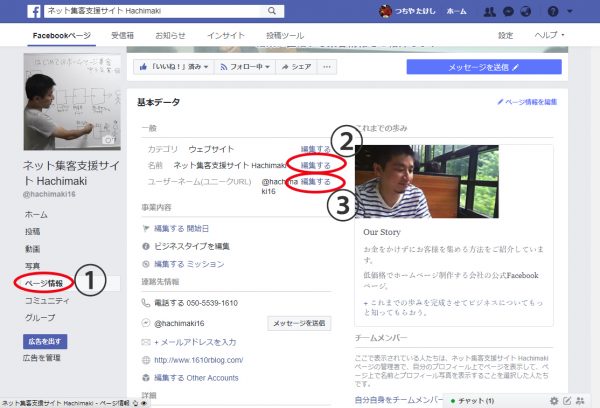Open the フォロー中 dropdown

point(245,67)
